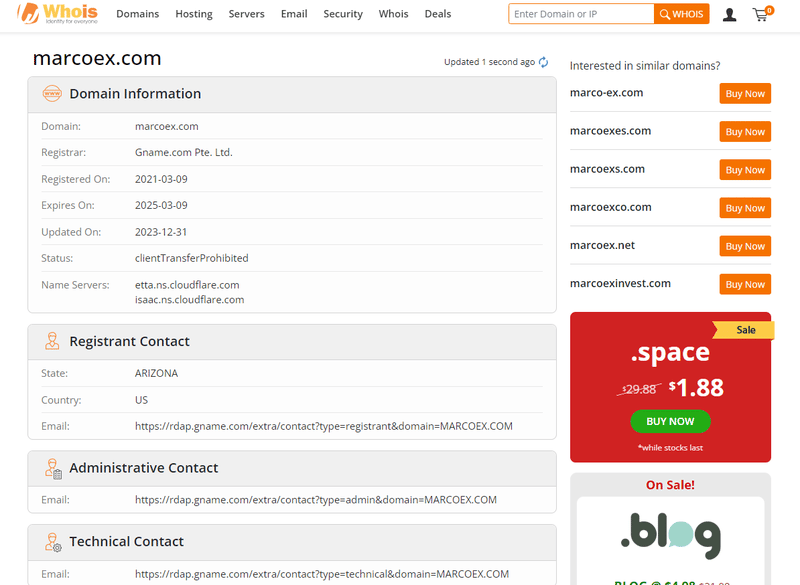The height and width of the screenshot is (585, 800).
Task: Click similar domain marcoexco.com text
Action: point(611,208)
